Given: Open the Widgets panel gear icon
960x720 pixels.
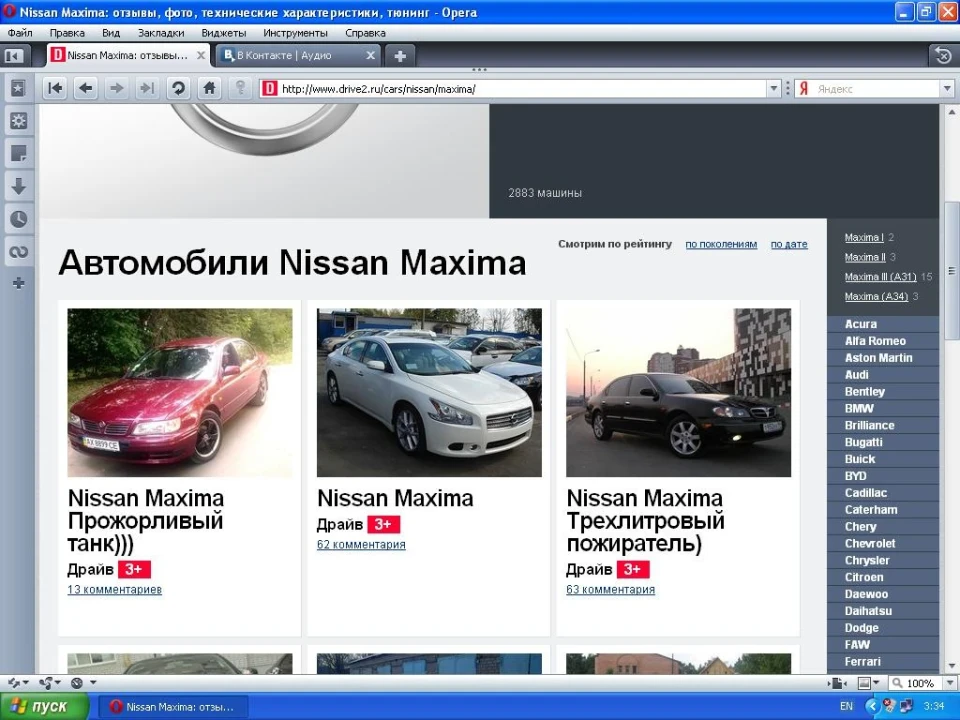Looking at the screenshot, I should coord(18,121).
